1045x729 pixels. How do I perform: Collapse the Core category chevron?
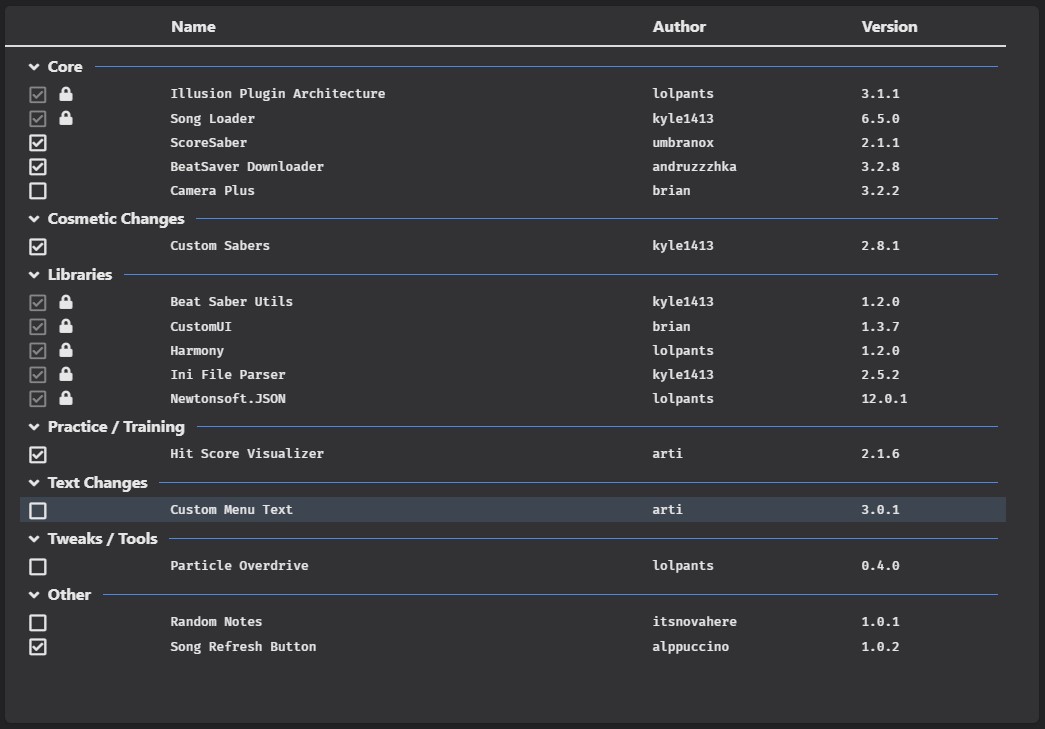(34, 67)
